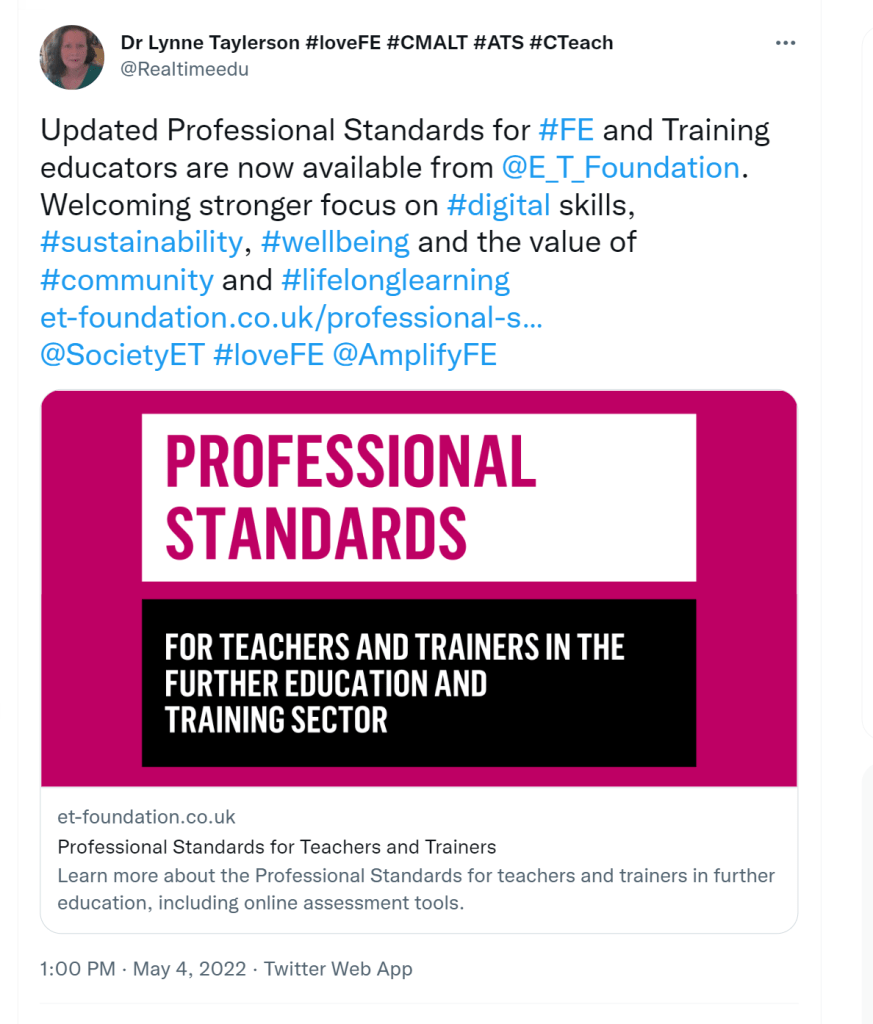Open the #community hashtag
Screen dimensions: 873x1024
tap(125, 280)
